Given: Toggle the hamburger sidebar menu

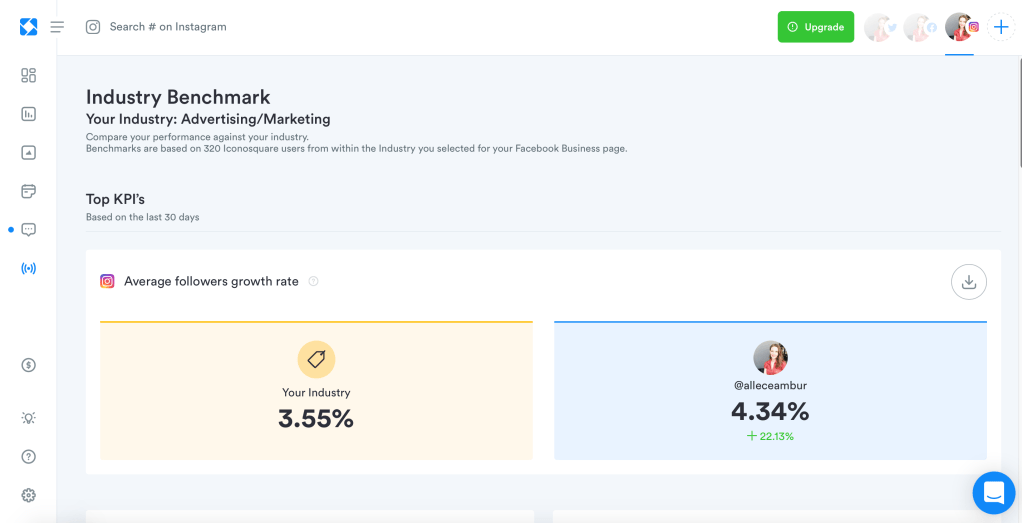Looking at the screenshot, I should [x=57, y=27].
